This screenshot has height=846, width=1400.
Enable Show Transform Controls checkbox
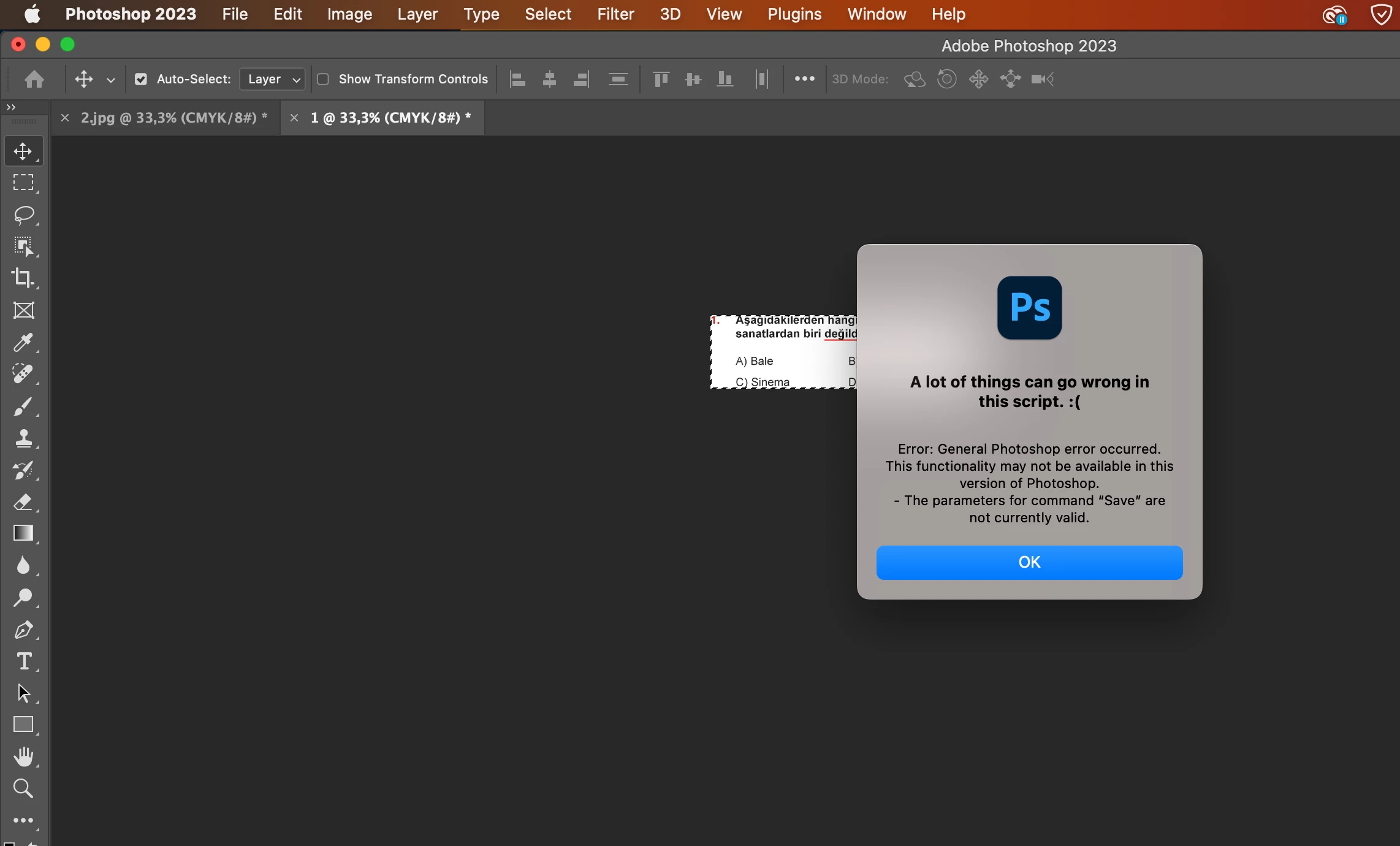point(323,79)
